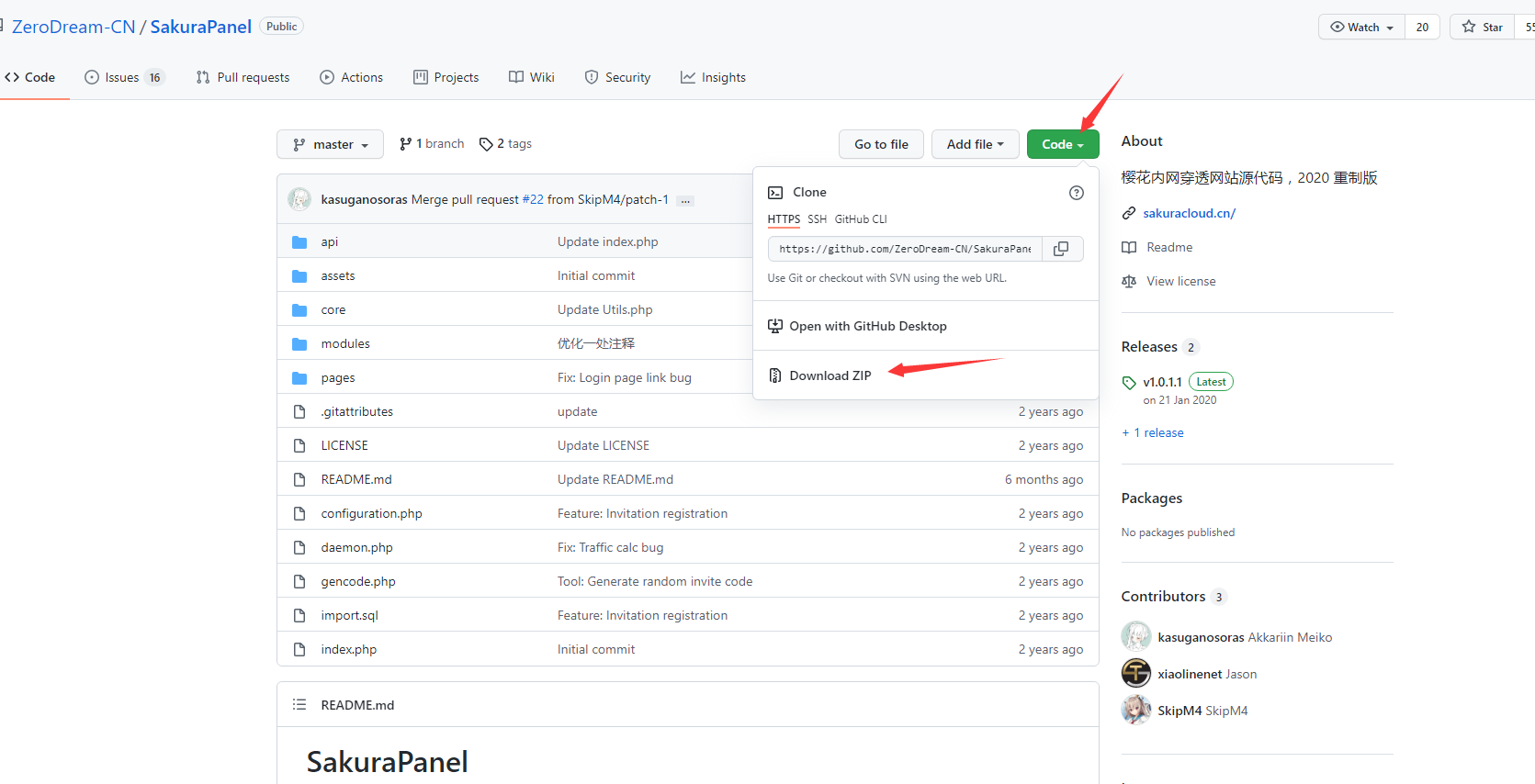The width and height of the screenshot is (1535, 784).
Task: Click the daemon.php file icon
Action: [299, 548]
